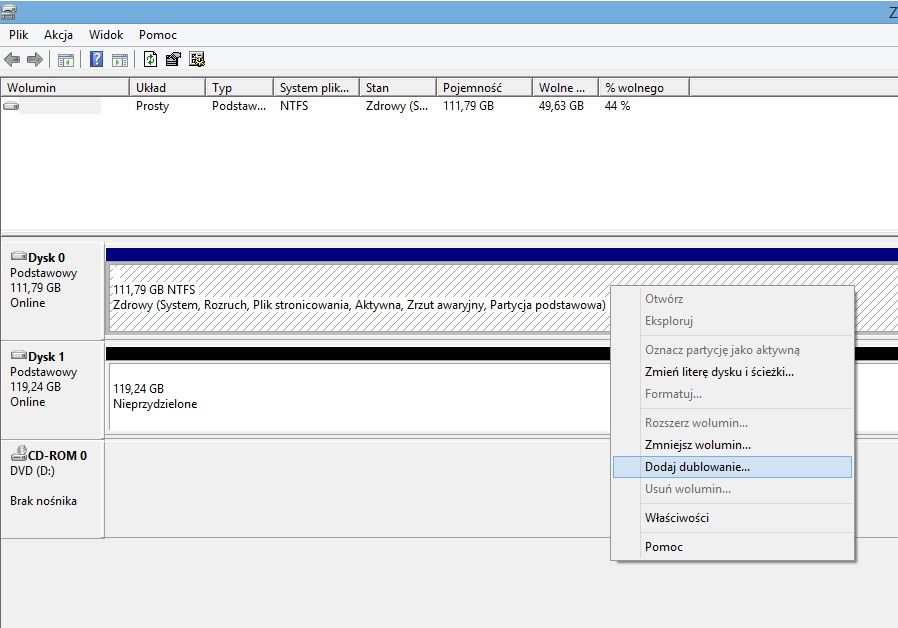Click the Dysk 0 disk icon
Screen dimensions: 898x628
pos(19,256)
